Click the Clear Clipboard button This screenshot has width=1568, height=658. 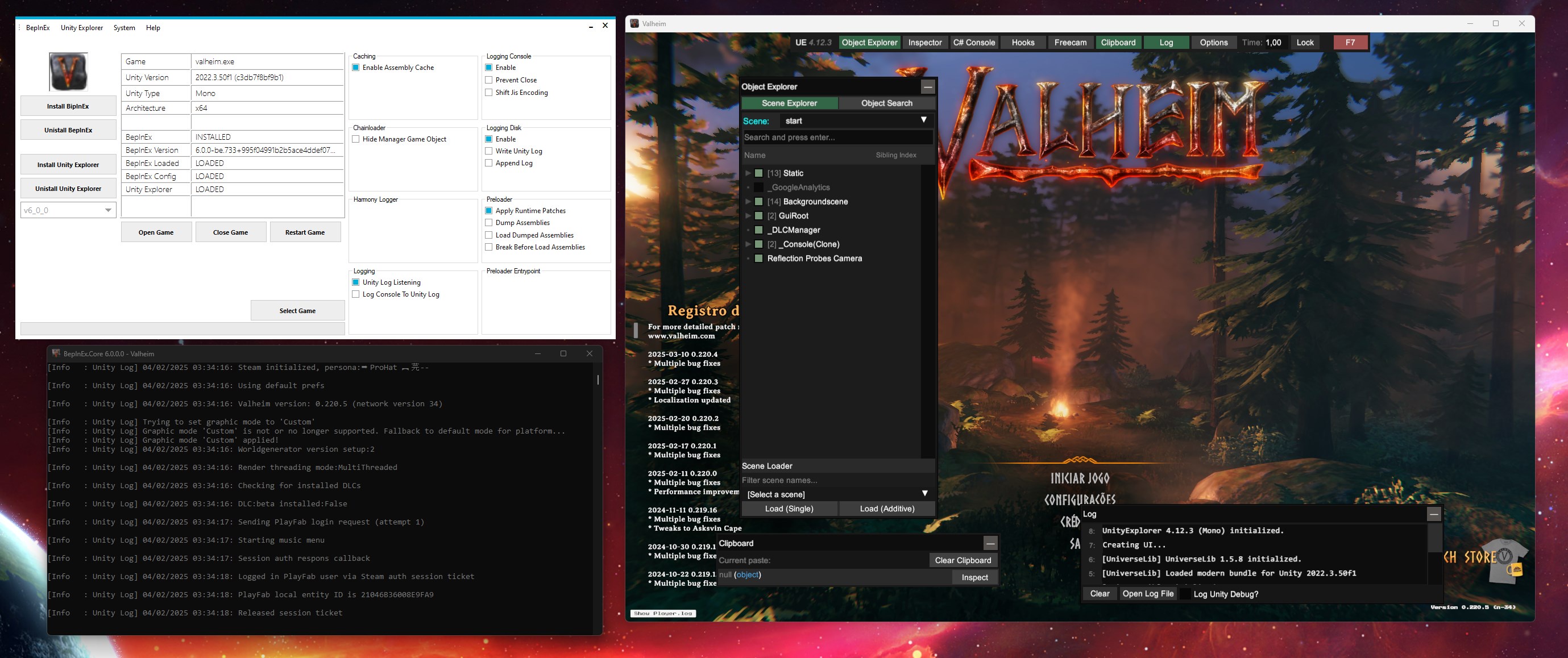point(963,561)
